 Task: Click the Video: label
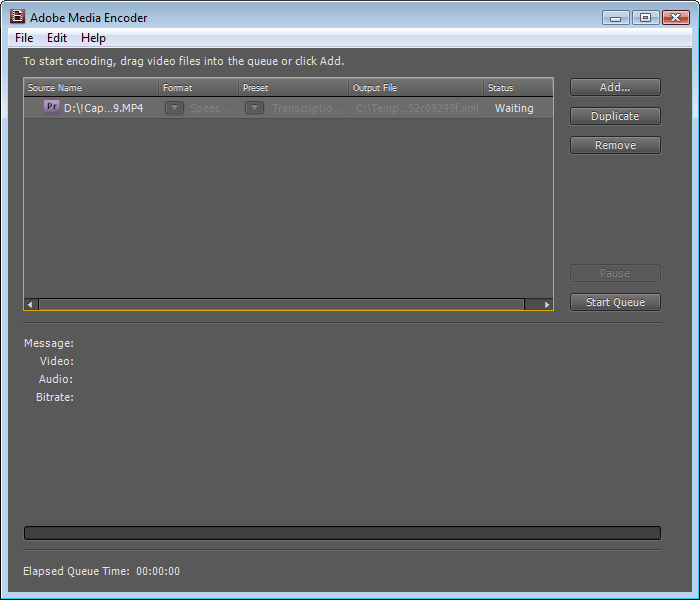[57, 361]
